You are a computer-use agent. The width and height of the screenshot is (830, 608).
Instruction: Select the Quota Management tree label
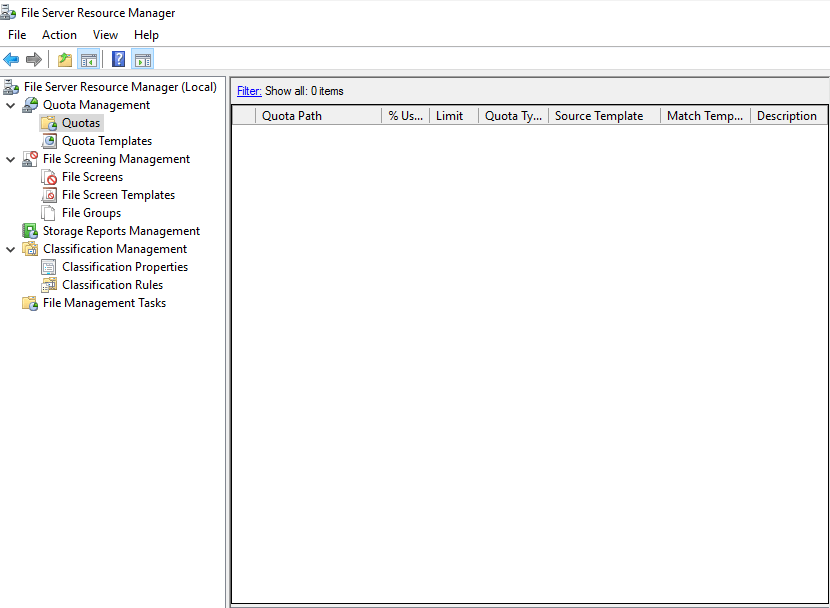click(x=96, y=105)
